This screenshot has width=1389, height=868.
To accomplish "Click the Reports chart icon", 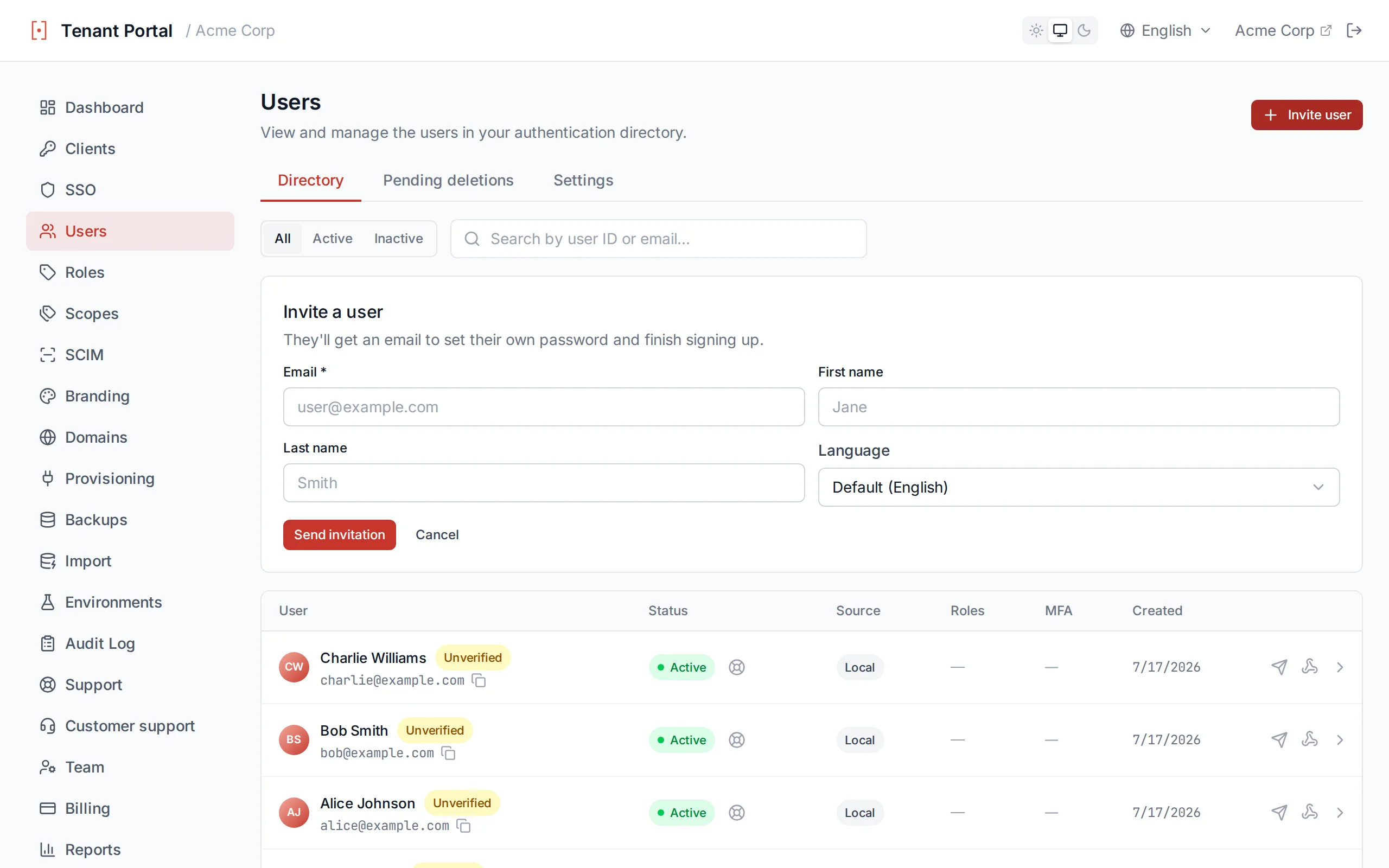I will pos(48,850).
